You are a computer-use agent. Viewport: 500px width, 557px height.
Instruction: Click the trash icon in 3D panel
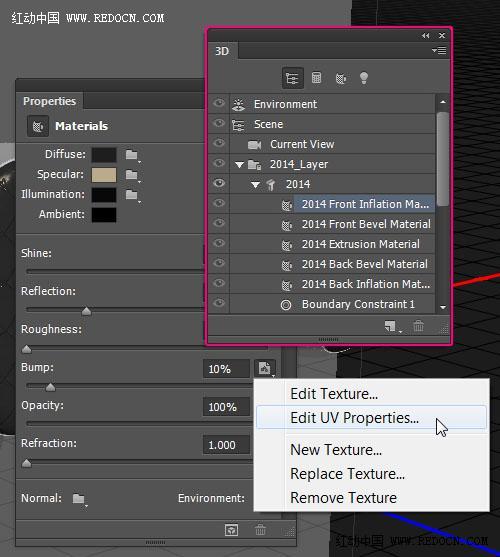(418, 326)
